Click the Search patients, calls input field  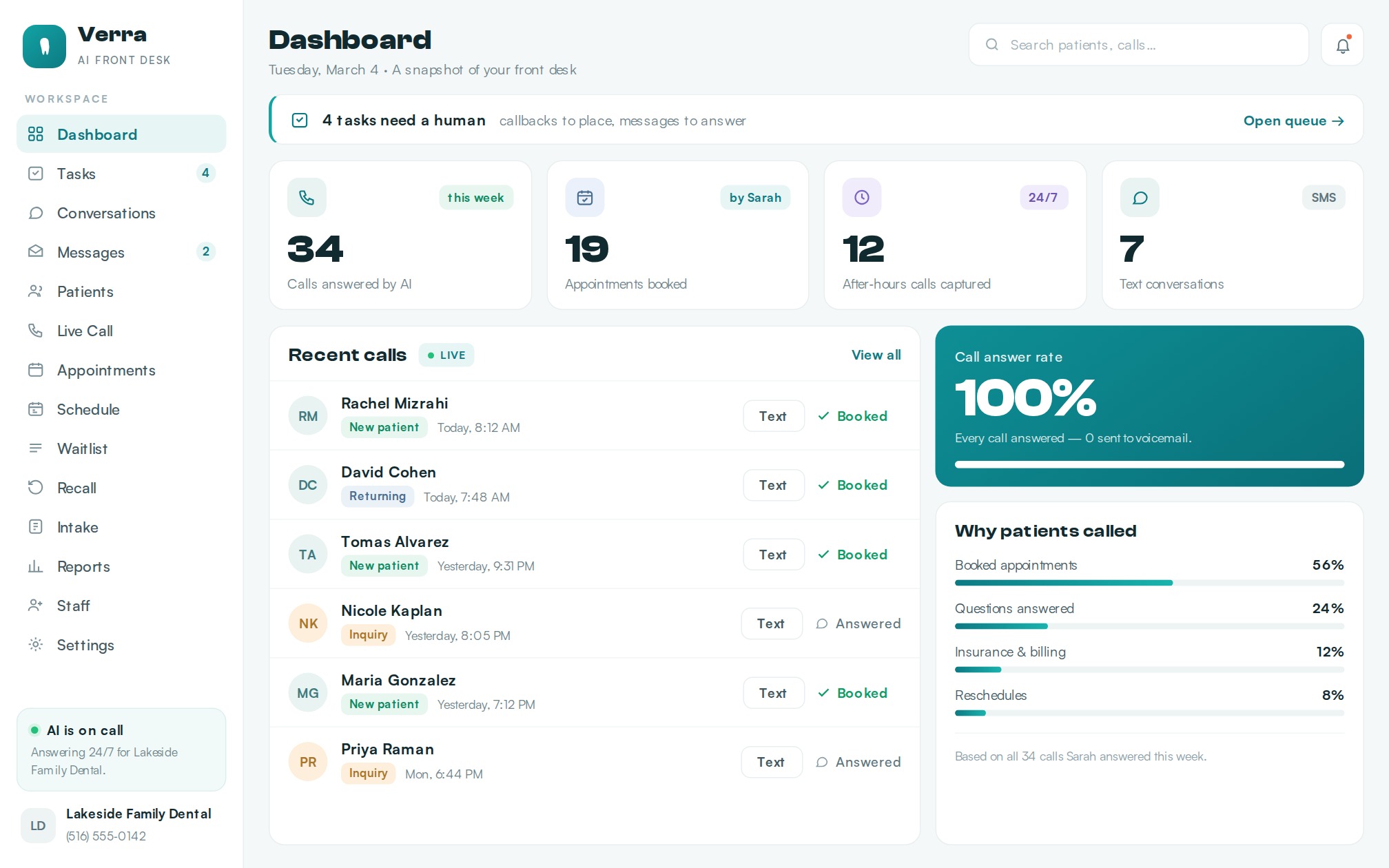click(1138, 45)
